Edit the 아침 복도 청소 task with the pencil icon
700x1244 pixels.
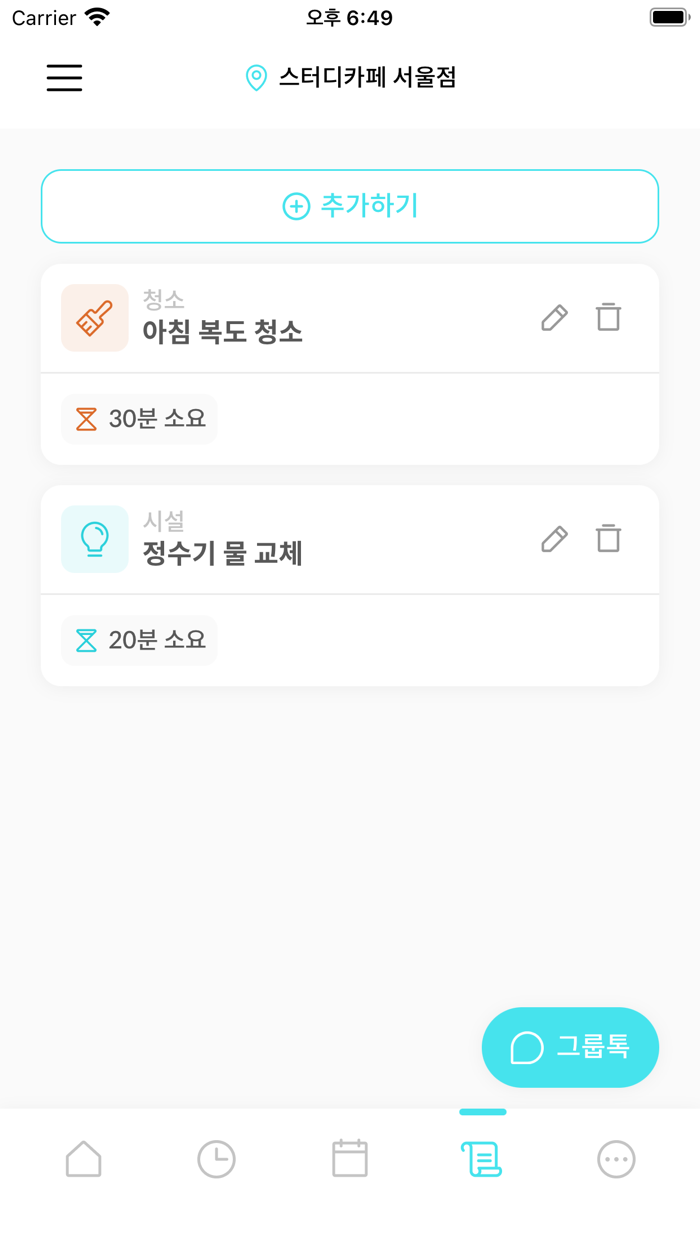tap(554, 317)
